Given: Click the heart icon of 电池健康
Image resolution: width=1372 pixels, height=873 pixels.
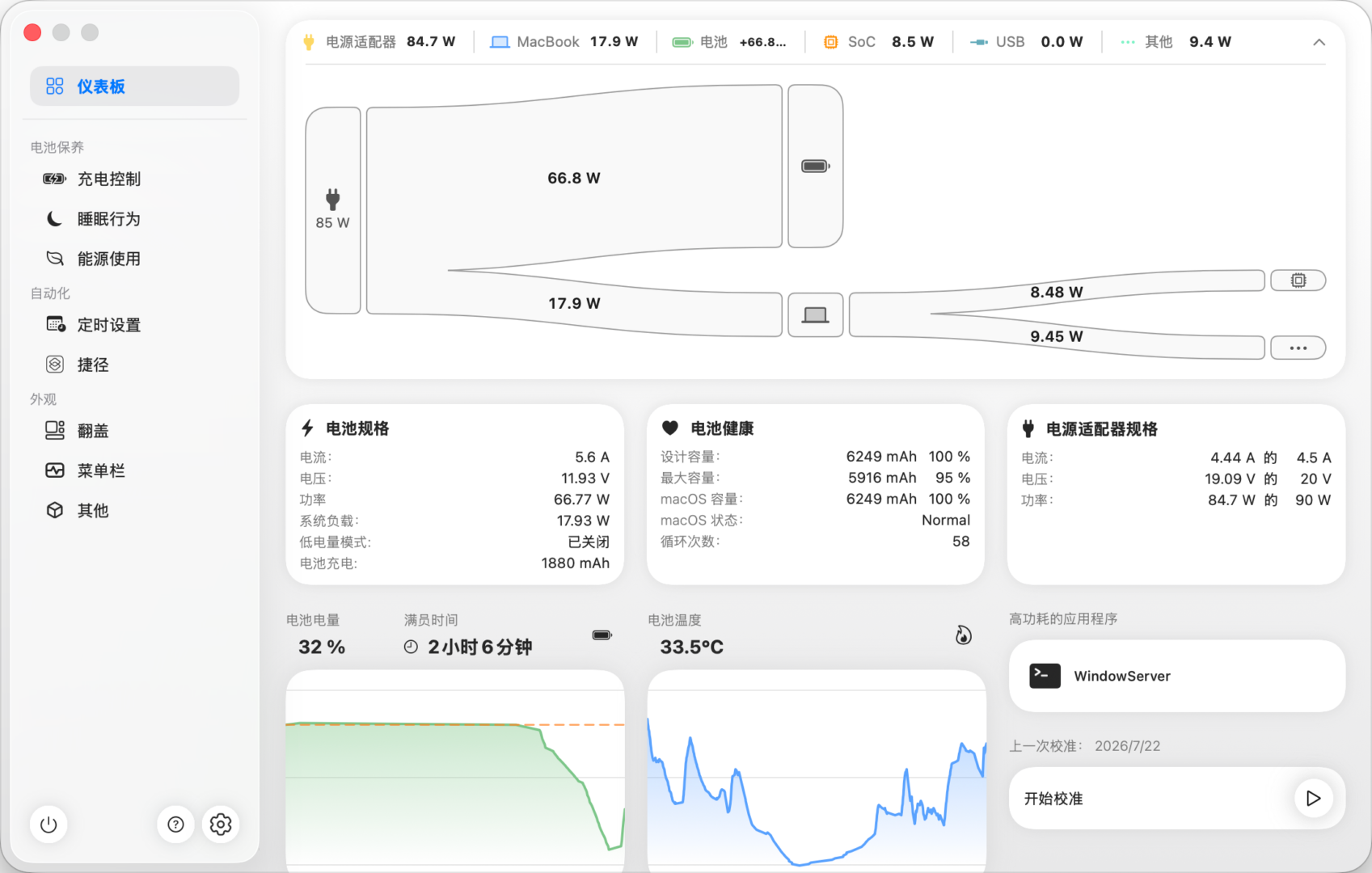Looking at the screenshot, I should (670, 428).
